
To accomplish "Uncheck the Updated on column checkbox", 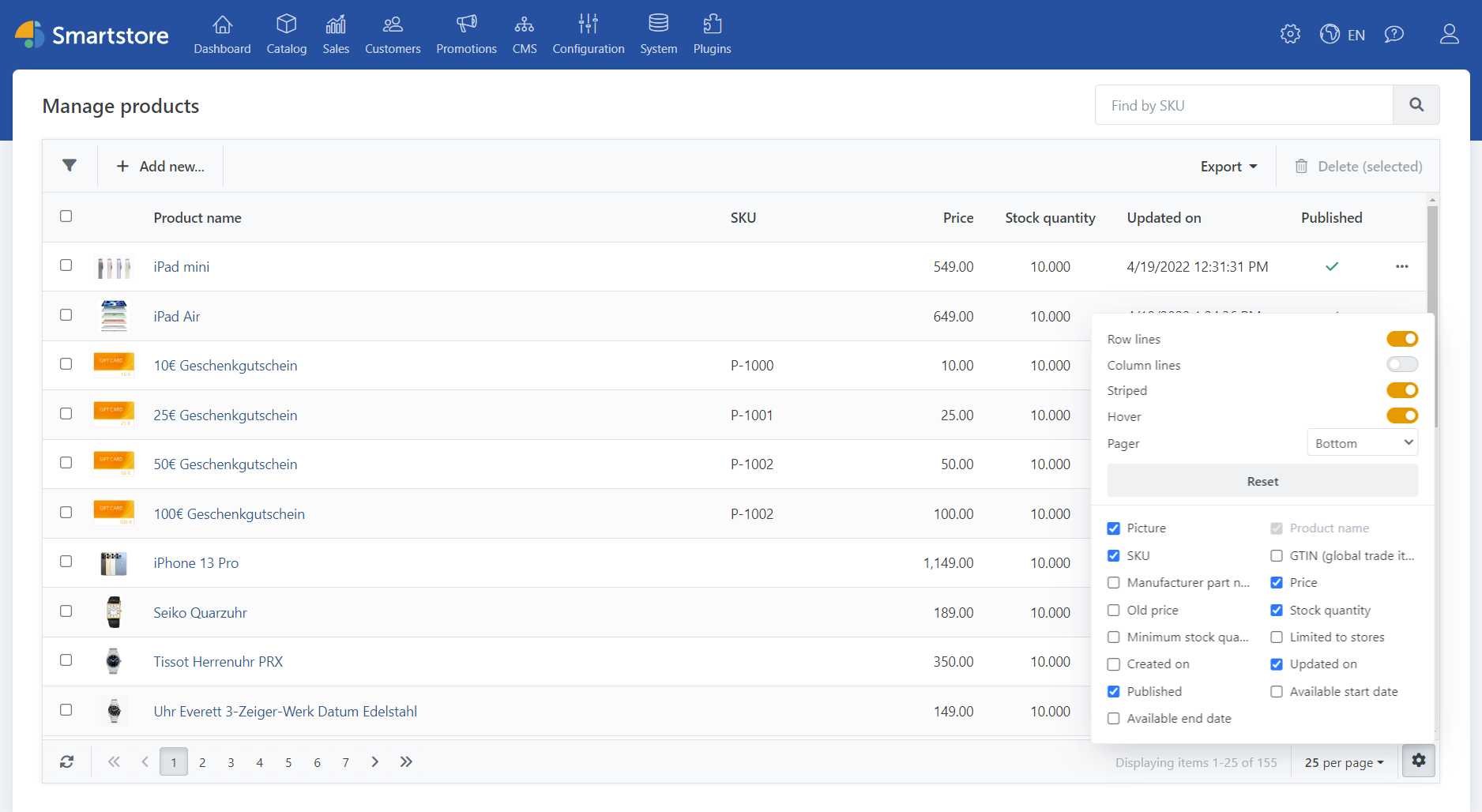I will point(1277,664).
